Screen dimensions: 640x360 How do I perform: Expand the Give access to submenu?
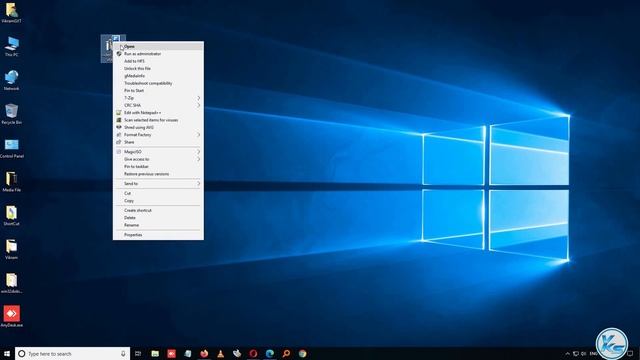point(158,159)
